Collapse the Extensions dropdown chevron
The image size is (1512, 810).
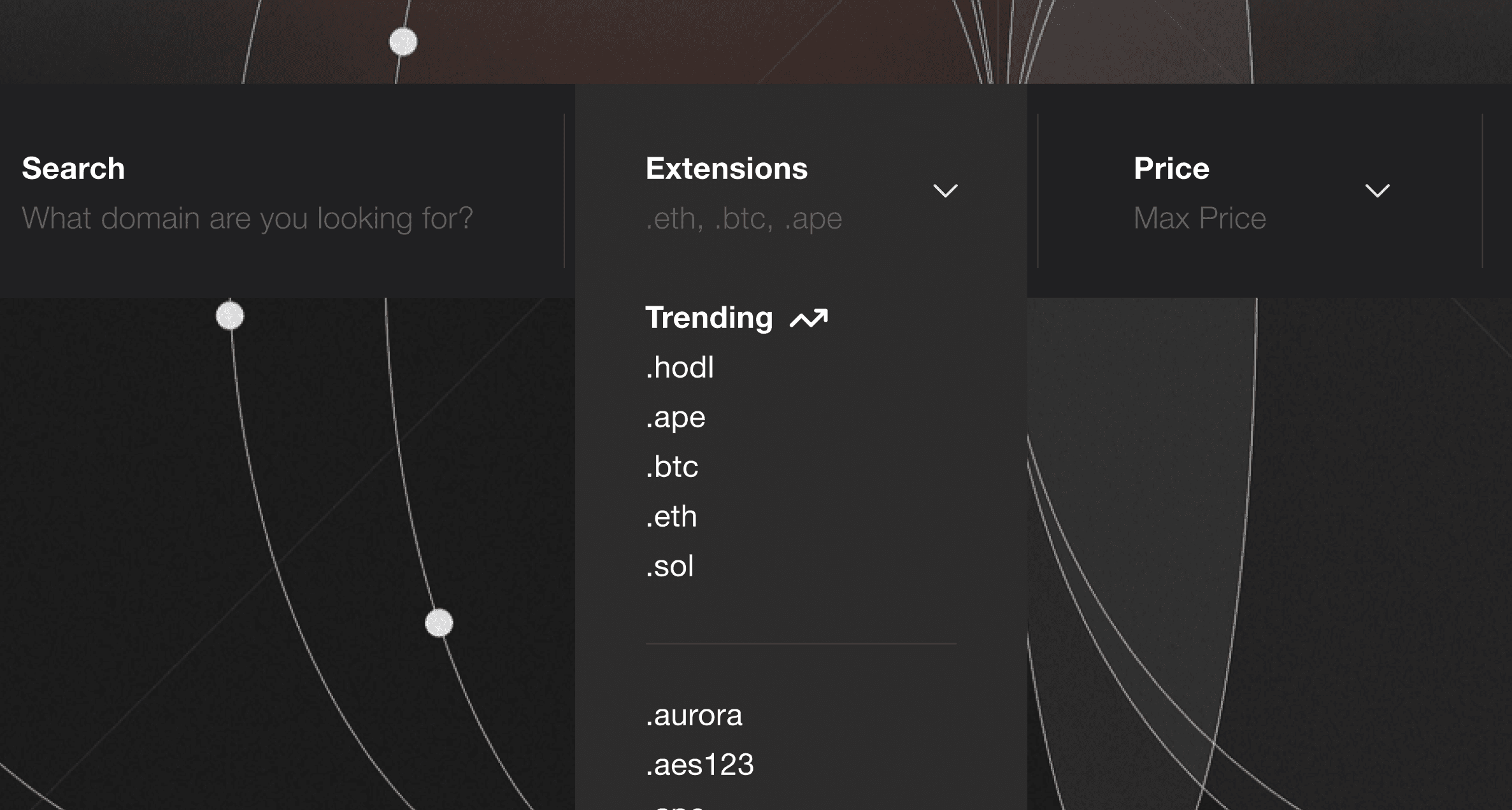[945, 190]
